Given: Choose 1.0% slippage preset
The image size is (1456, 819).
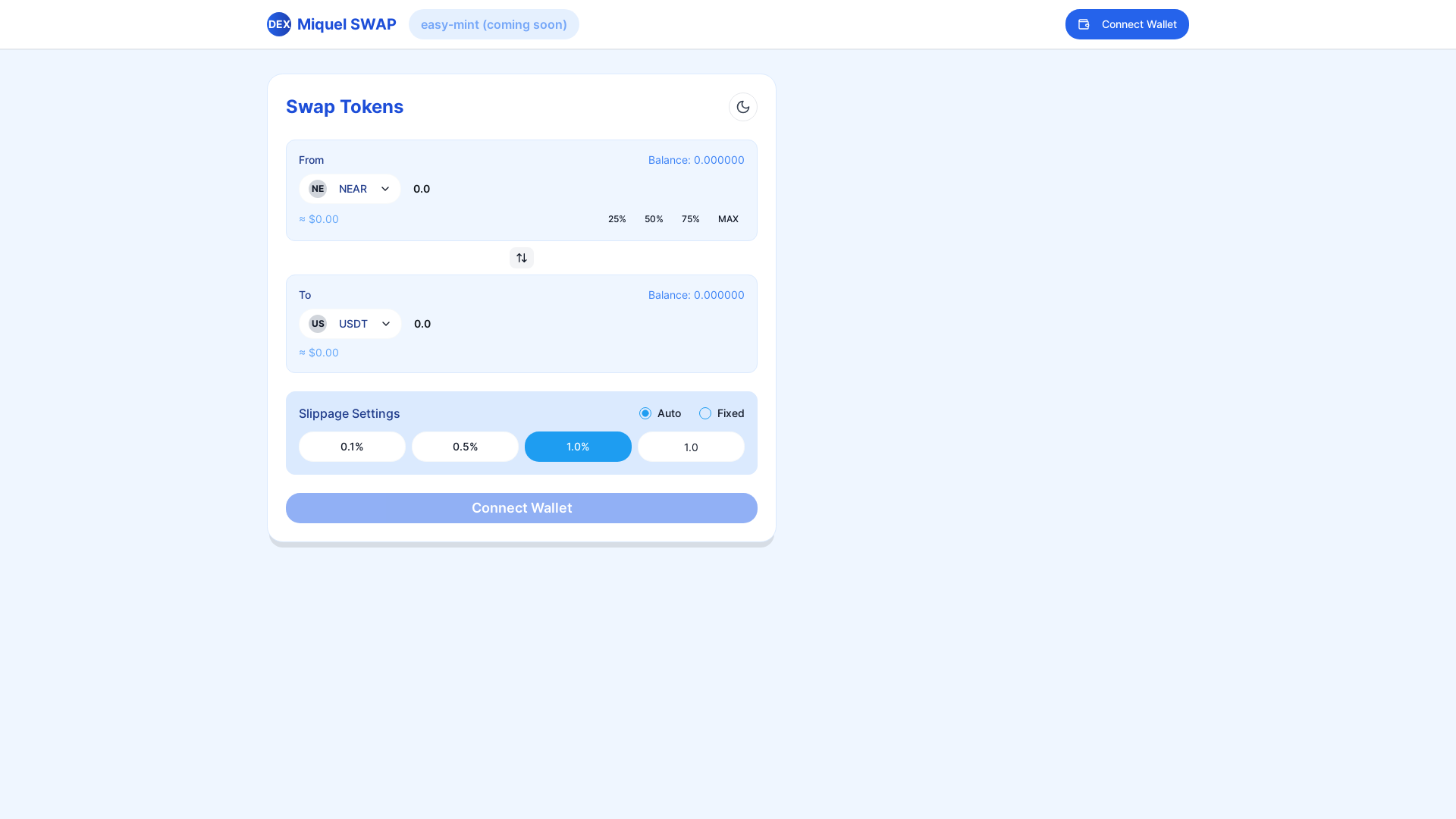Looking at the screenshot, I should 578,447.
